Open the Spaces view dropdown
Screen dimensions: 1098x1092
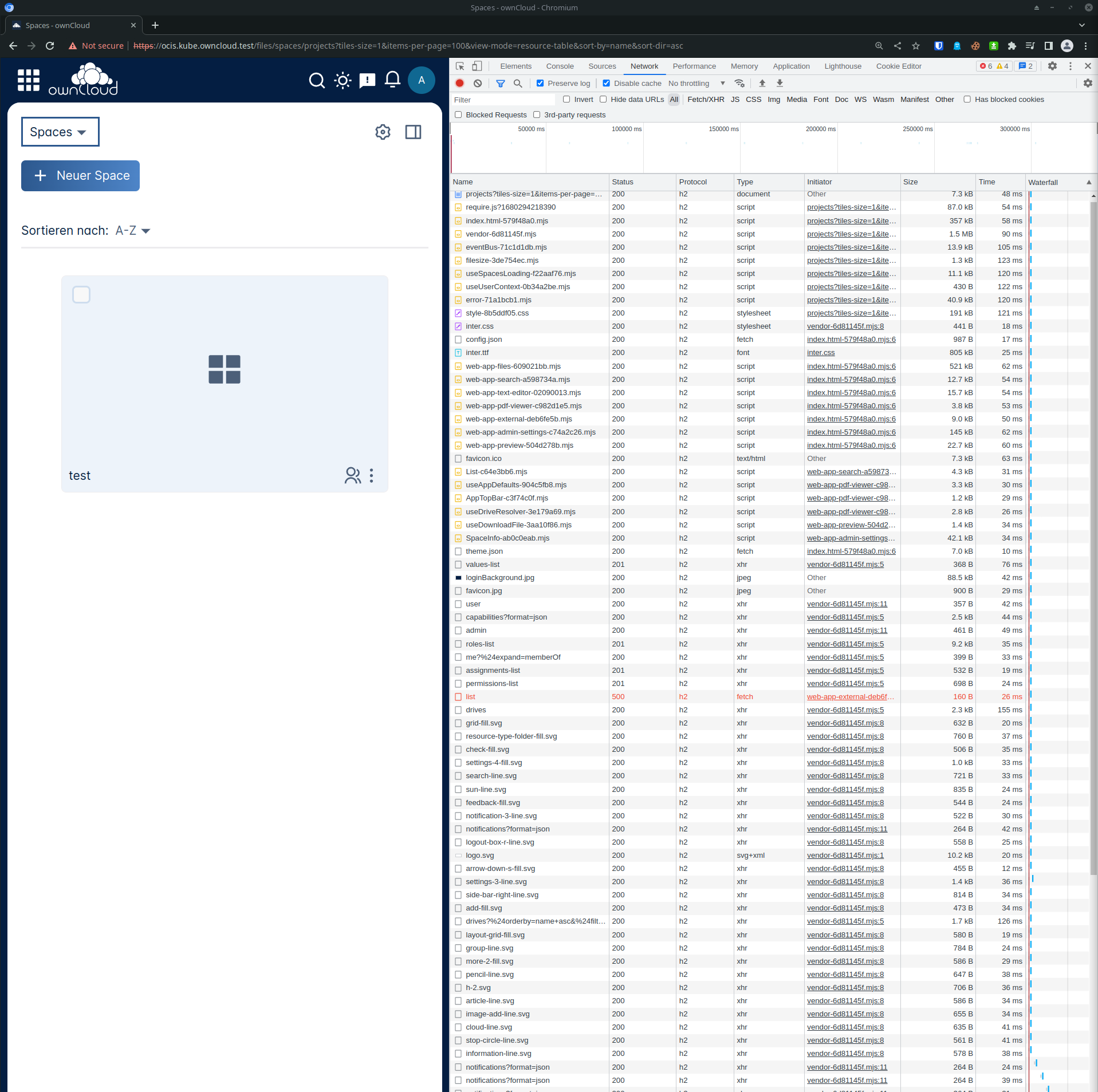(60, 132)
